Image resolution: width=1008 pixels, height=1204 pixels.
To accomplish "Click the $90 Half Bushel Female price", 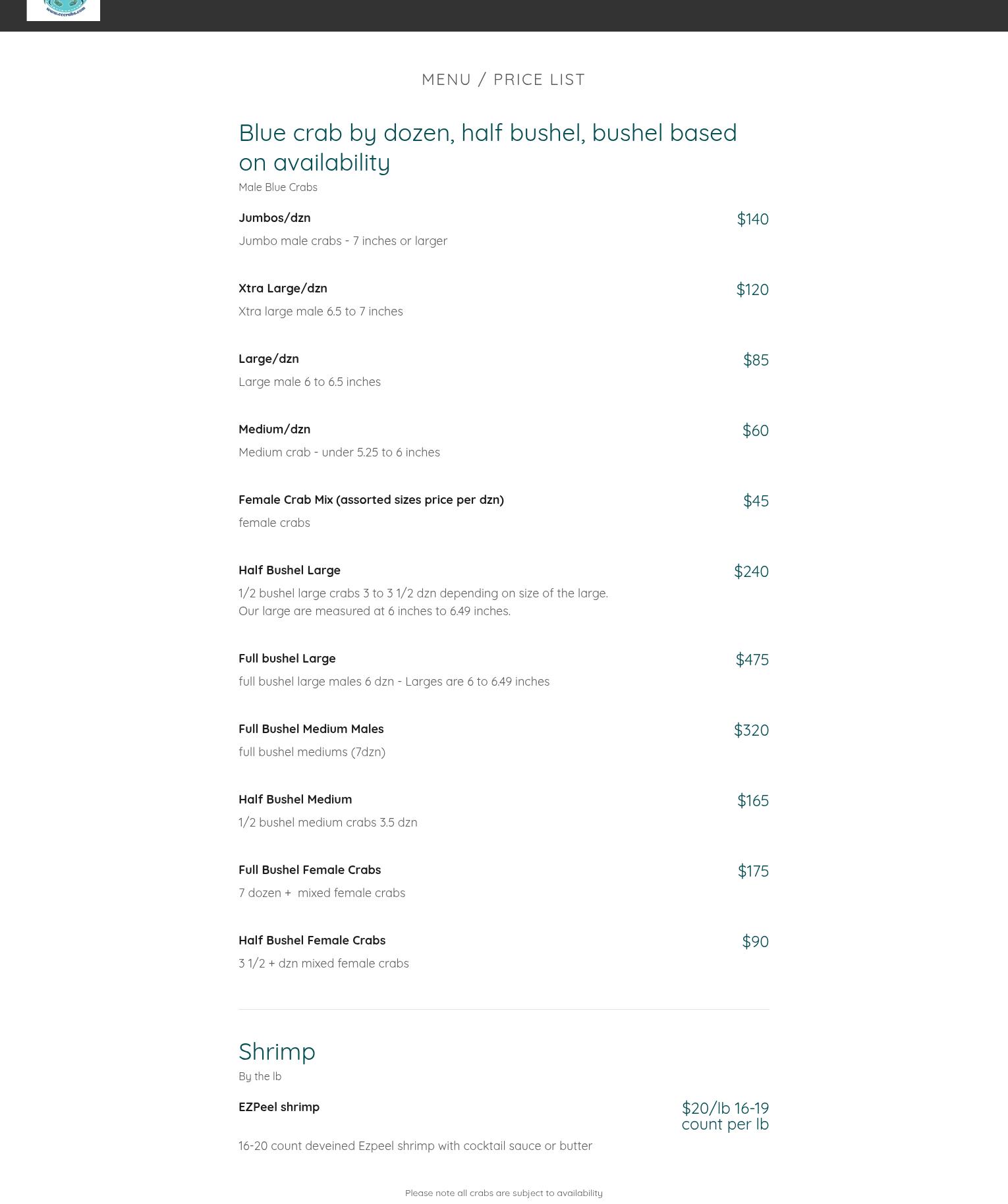I will point(755,942).
